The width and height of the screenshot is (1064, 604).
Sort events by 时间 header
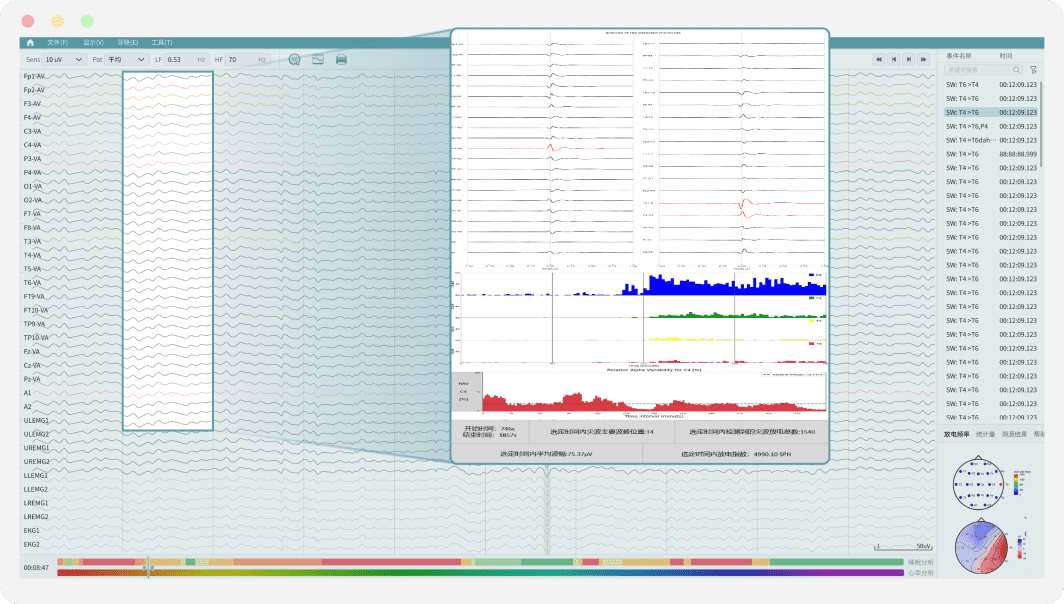click(x=1006, y=56)
